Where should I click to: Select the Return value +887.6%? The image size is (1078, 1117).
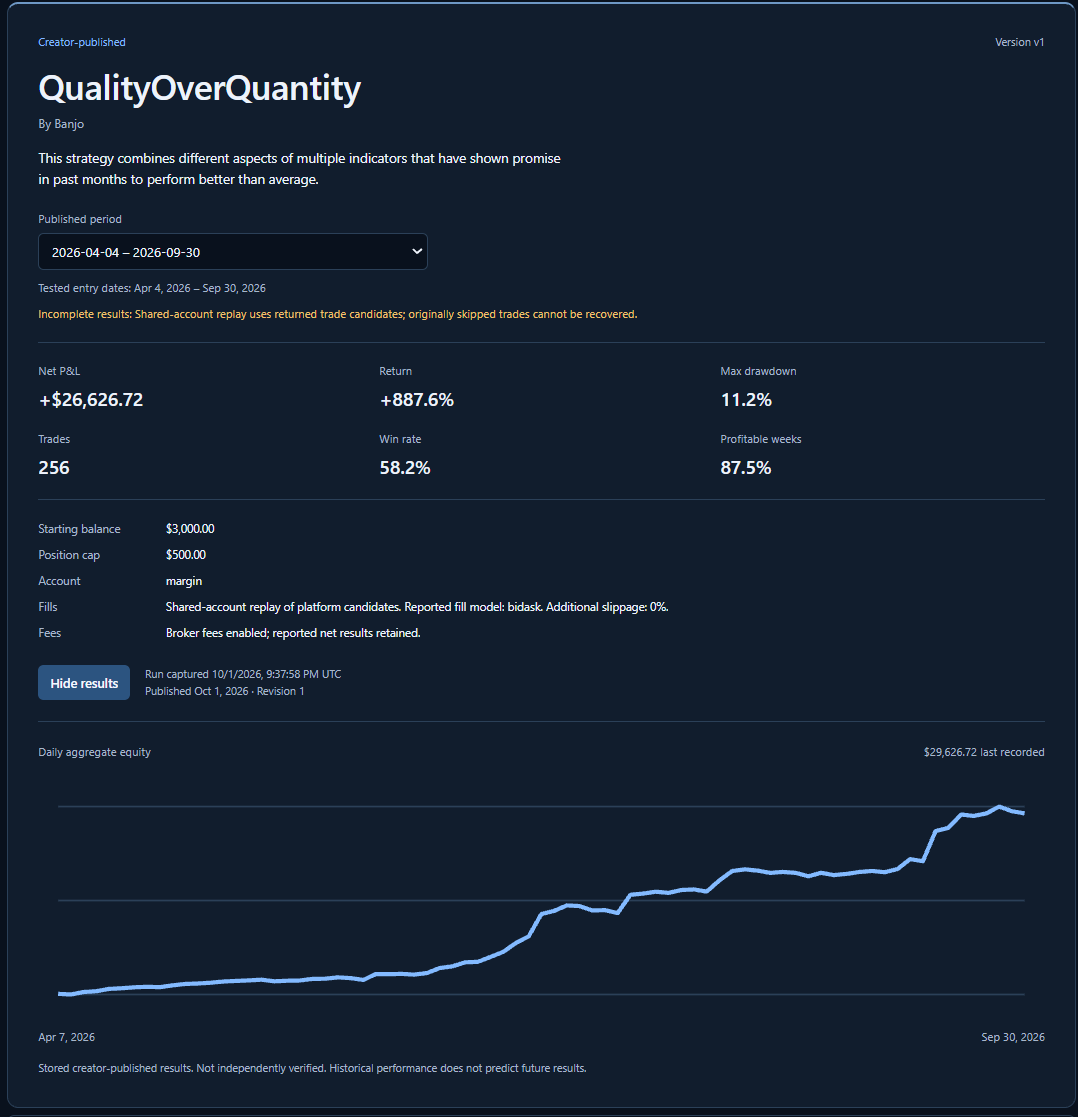(417, 400)
